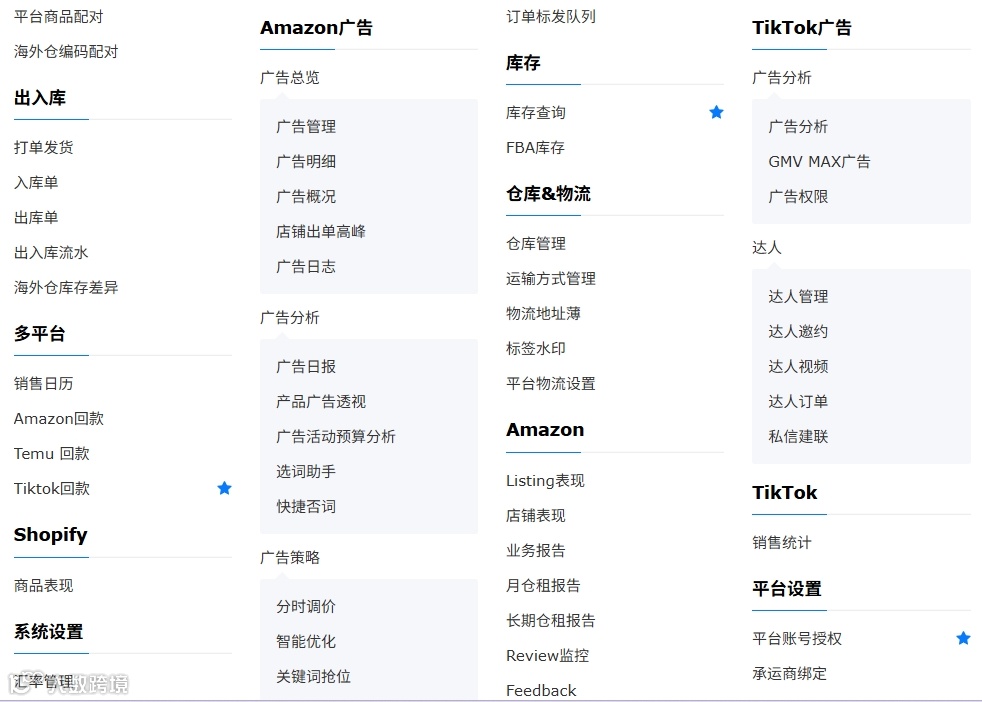
Task: Open 仓库管理 under 仓库&物流
Action: pos(535,244)
